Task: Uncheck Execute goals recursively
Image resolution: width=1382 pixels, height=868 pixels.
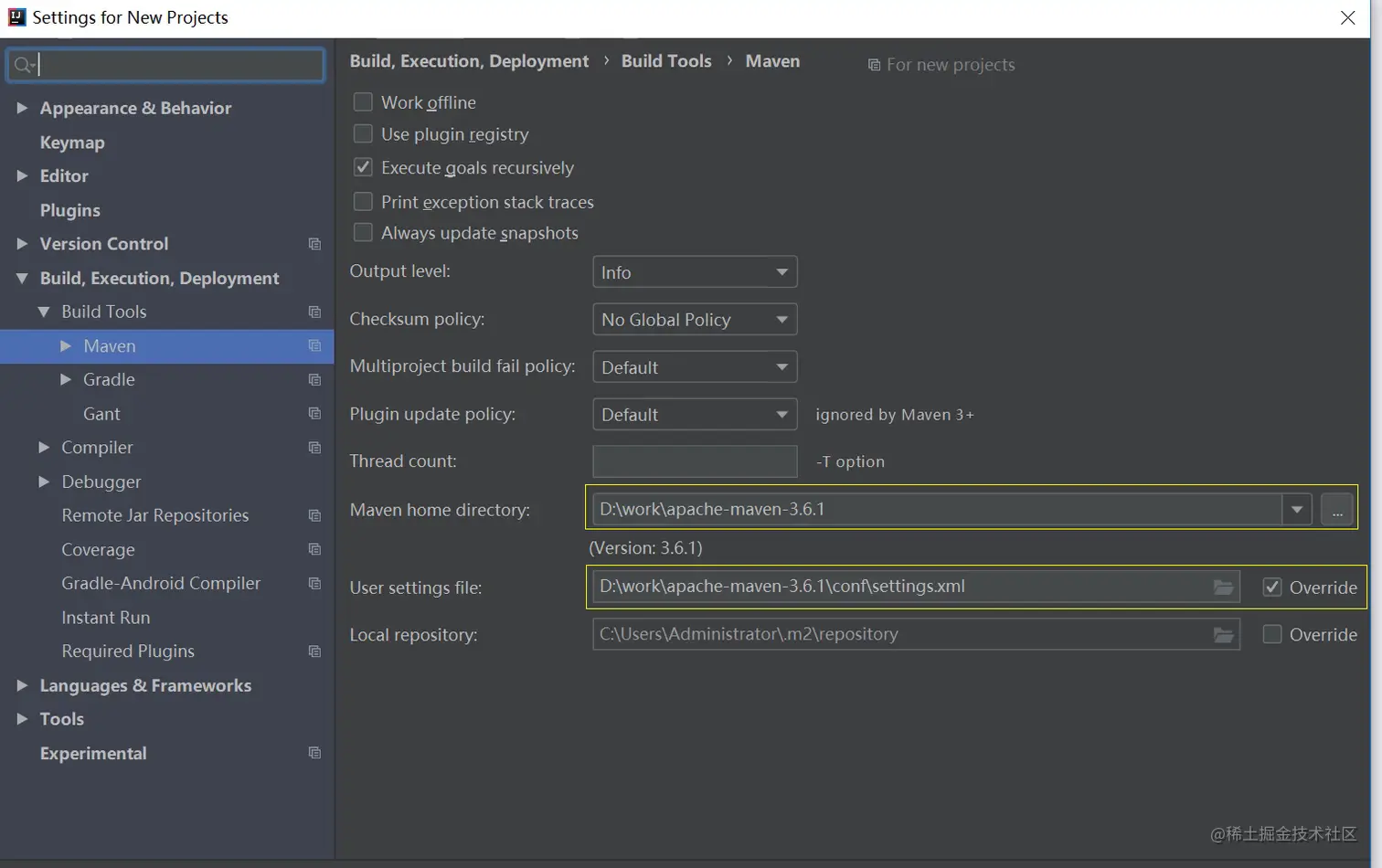Action: (x=363, y=167)
